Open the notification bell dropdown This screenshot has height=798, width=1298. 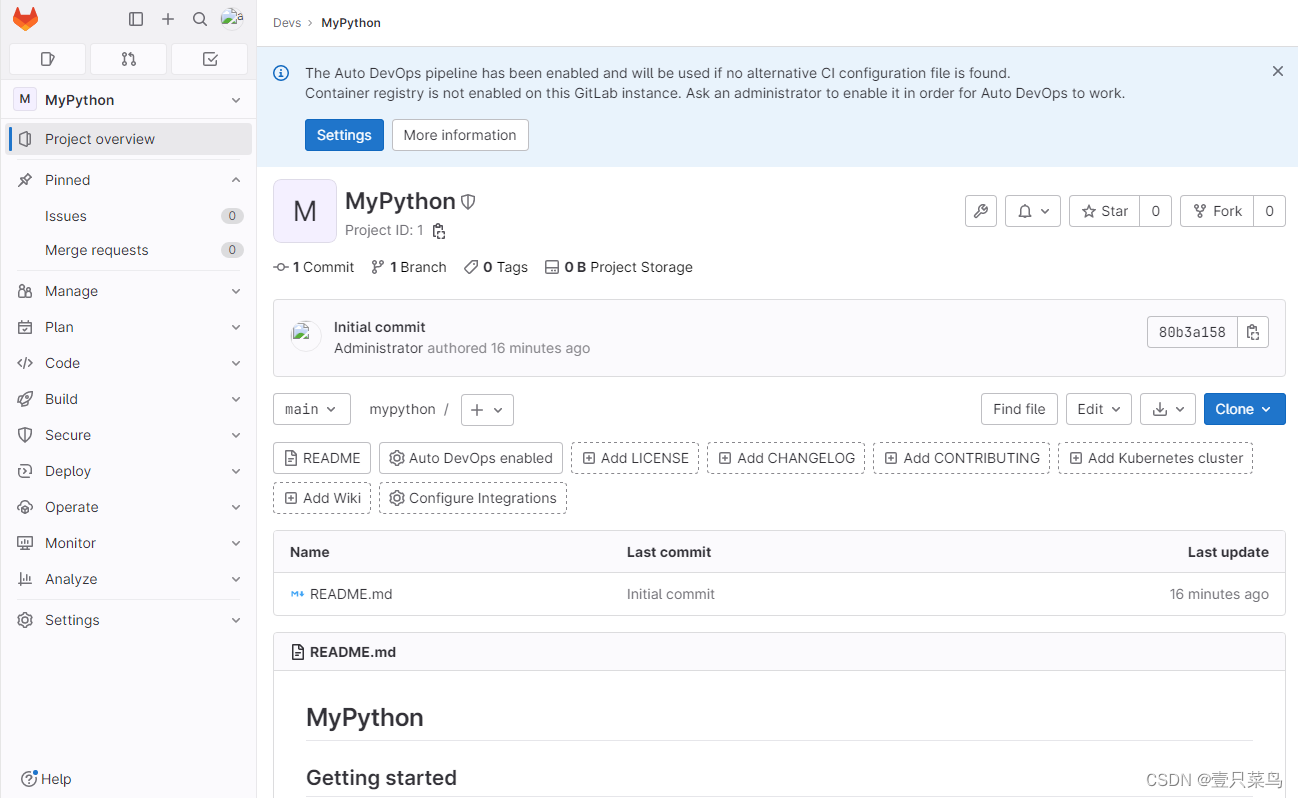coord(1033,211)
